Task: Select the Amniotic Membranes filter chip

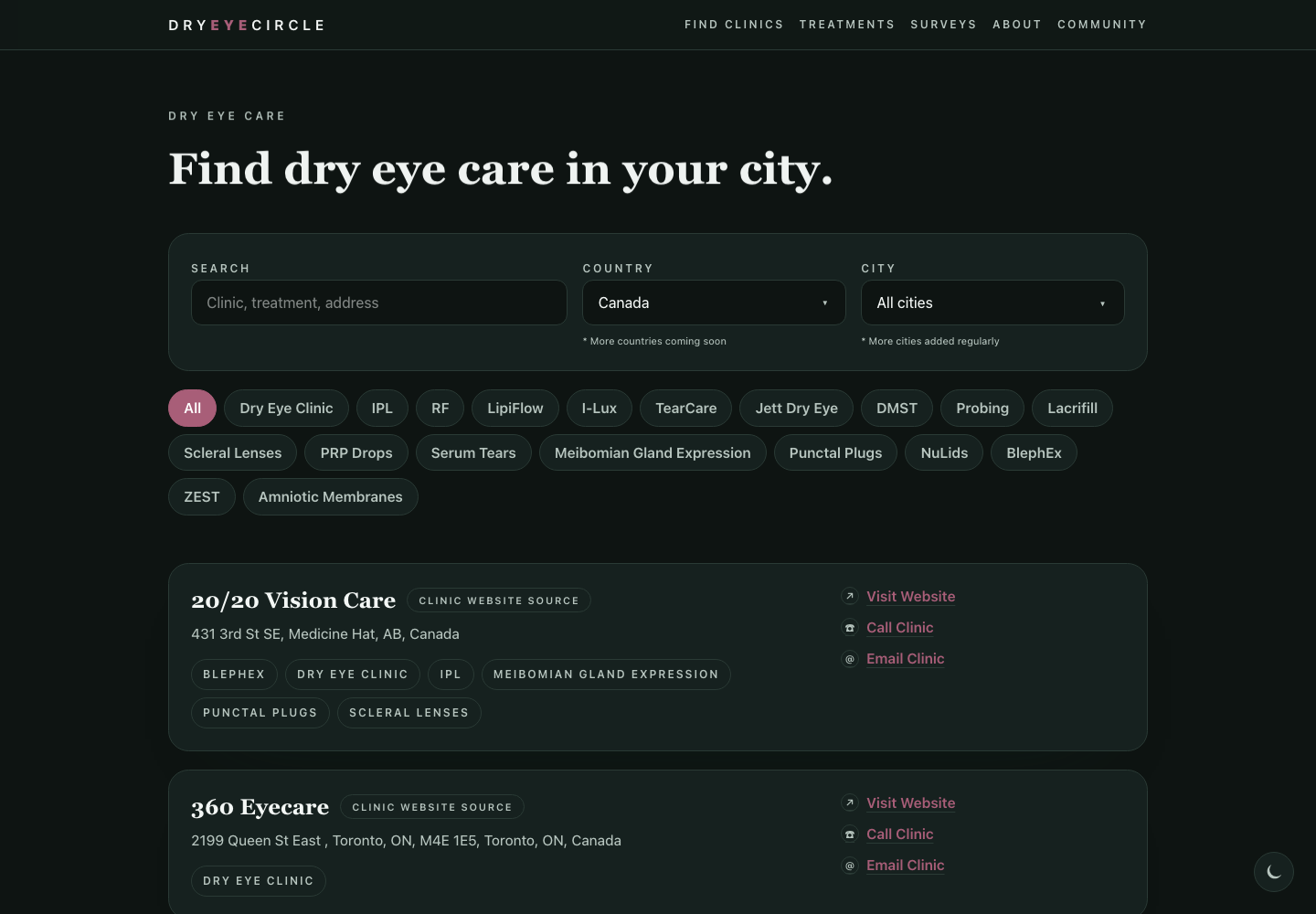Action: tap(331, 496)
